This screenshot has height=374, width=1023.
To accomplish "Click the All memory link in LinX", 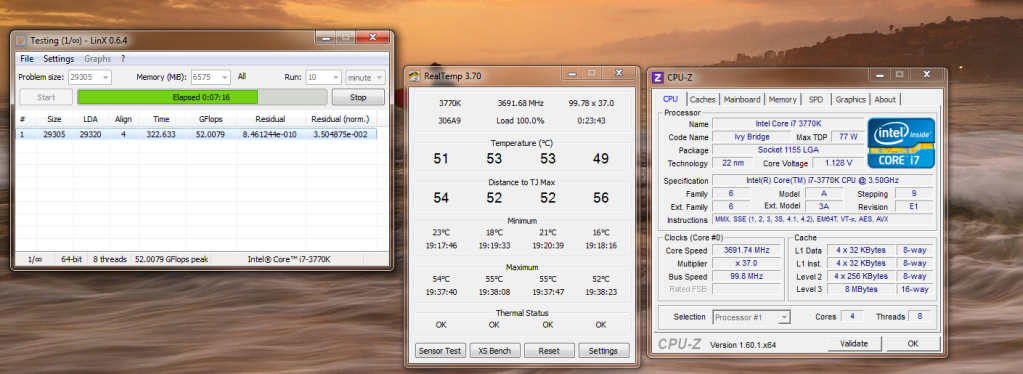I will pos(242,77).
